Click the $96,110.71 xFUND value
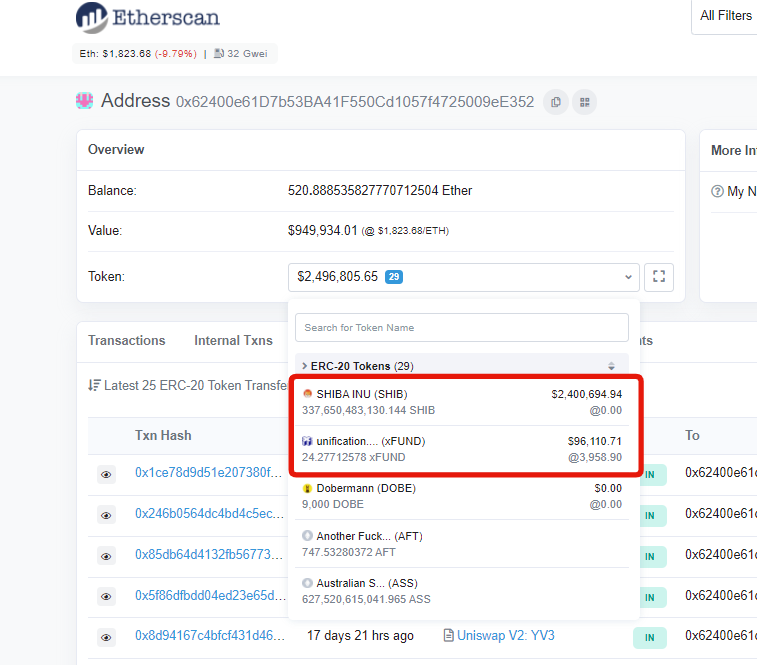Image resolution: width=757 pixels, height=665 pixels. coord(595,441)
